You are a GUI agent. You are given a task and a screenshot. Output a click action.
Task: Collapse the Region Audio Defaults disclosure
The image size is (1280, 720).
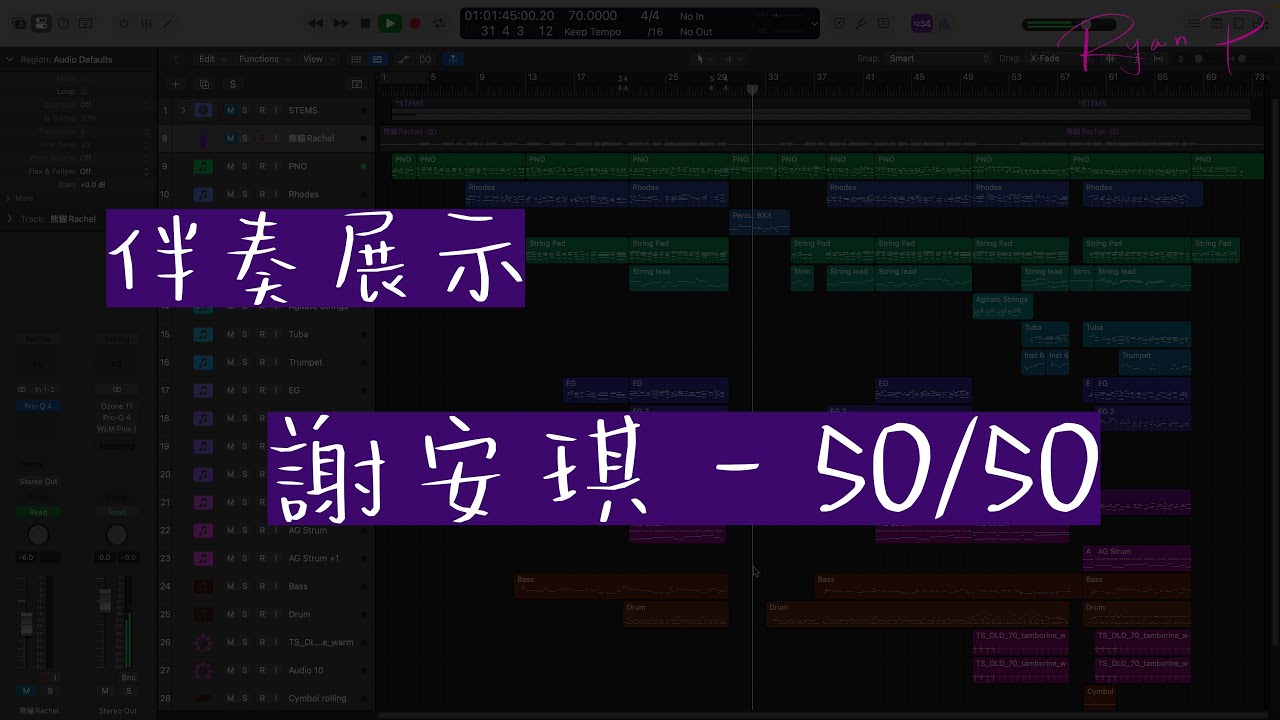tap(10, 60)
